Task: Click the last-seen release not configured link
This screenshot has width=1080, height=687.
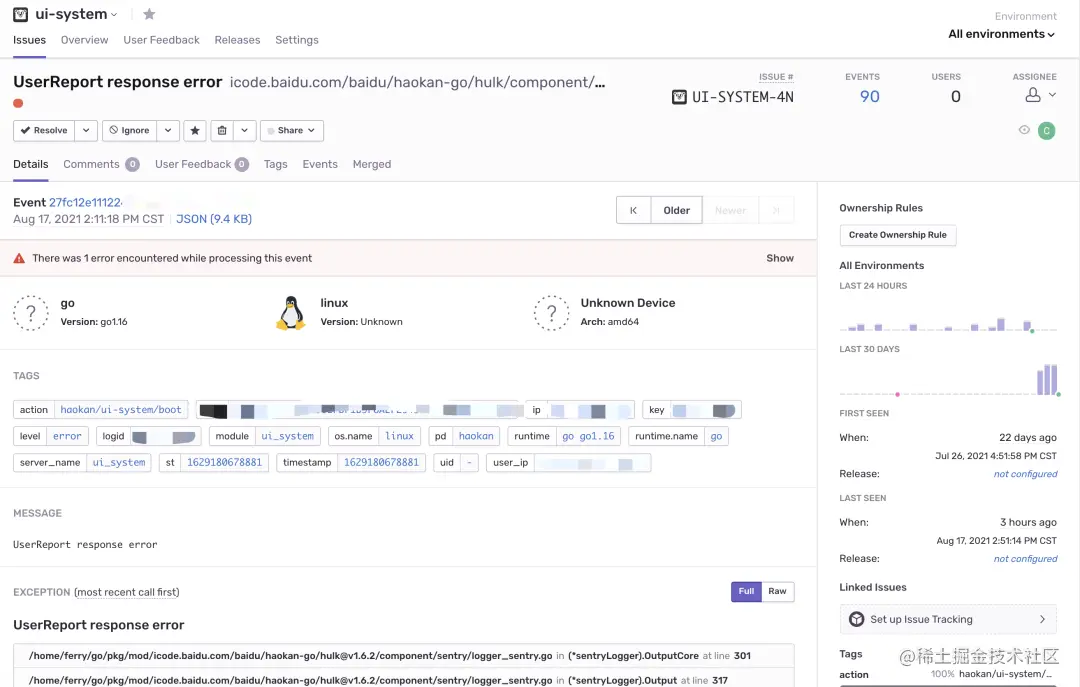Action: pos(1025,559)
